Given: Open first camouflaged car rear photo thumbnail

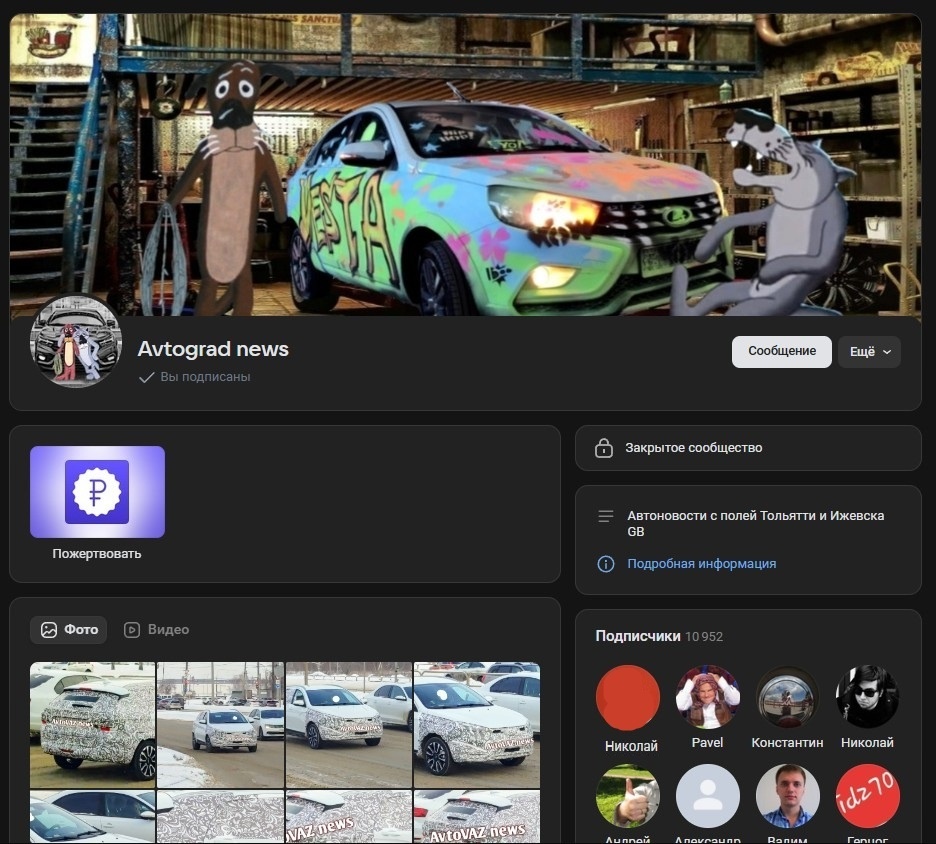Looking at the screenshot, I should point(93,725).
